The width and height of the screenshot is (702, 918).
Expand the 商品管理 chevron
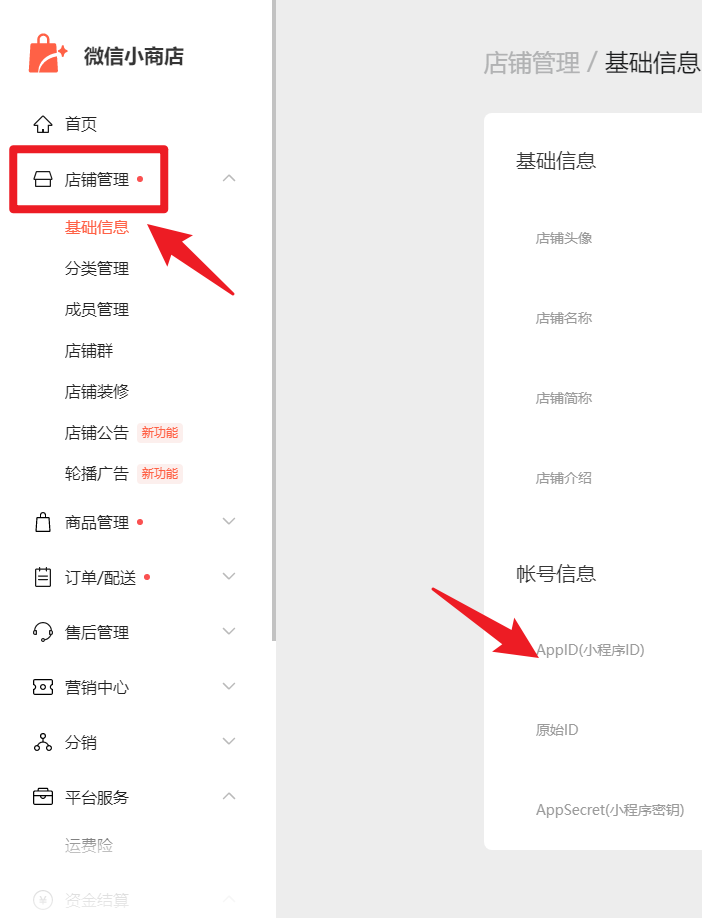(x=229, y=521)
